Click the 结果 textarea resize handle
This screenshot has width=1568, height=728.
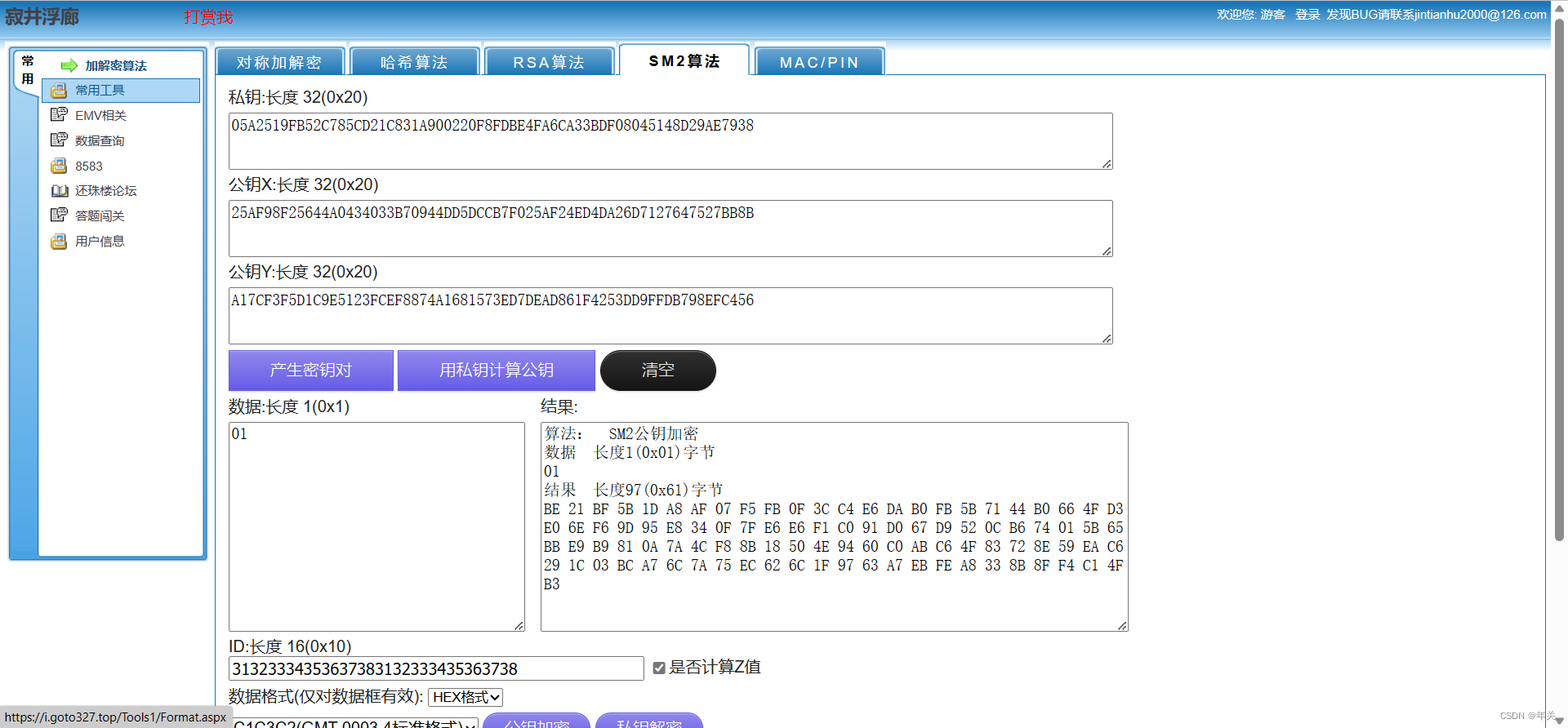coord(1122,626)
